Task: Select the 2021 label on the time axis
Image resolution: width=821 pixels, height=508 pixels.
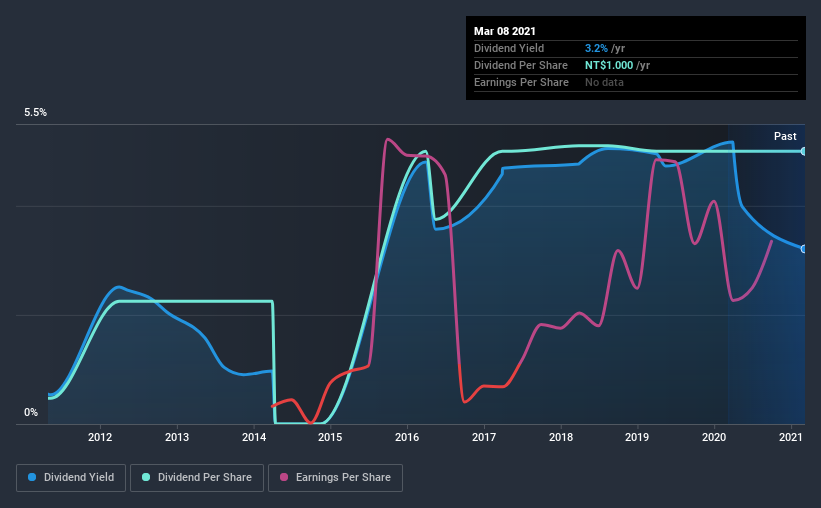Action: click(x=791, y=437)
